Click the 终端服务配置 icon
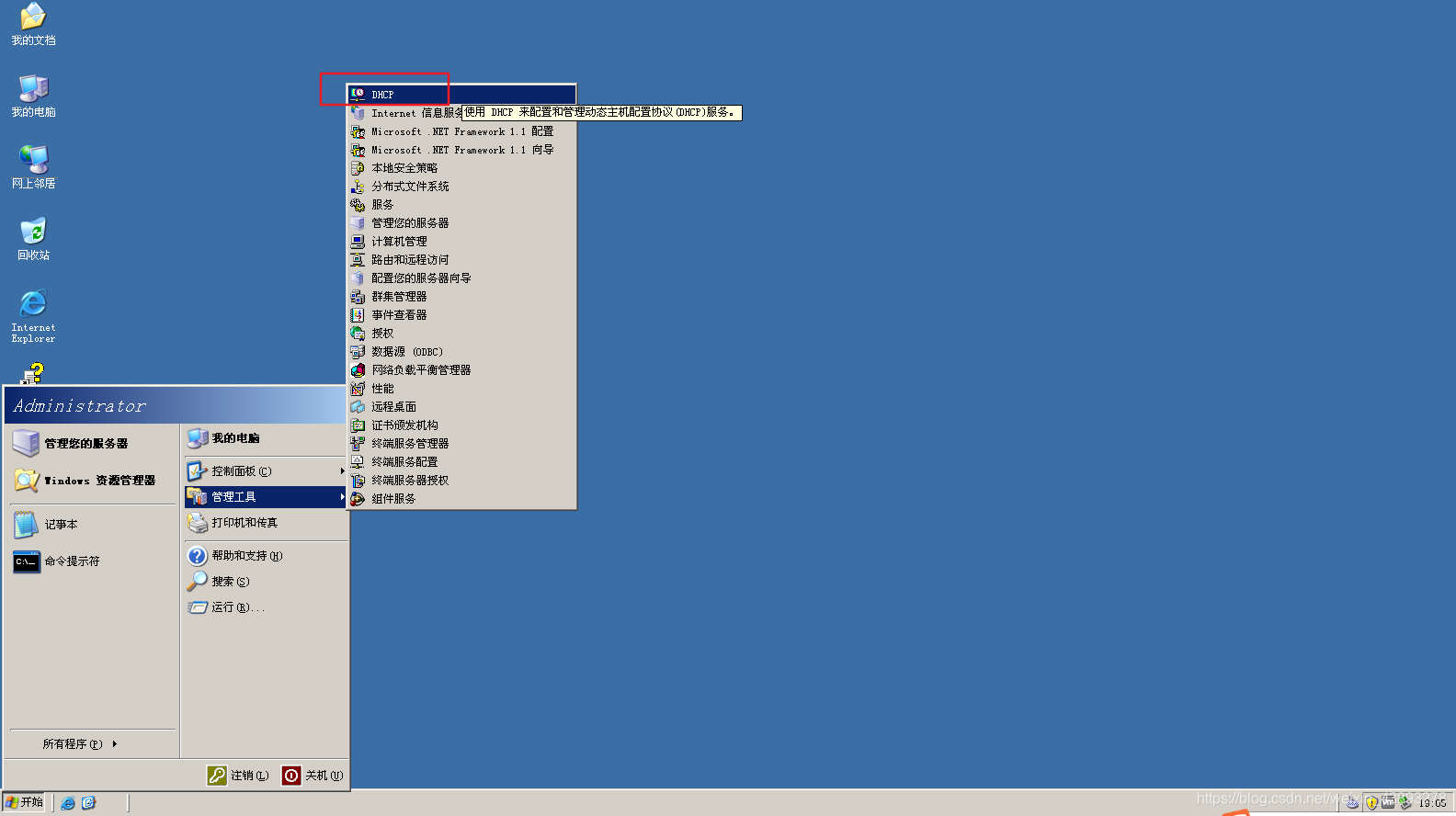Viewport: 1456px width, 816px height. (x=358, y=462)
